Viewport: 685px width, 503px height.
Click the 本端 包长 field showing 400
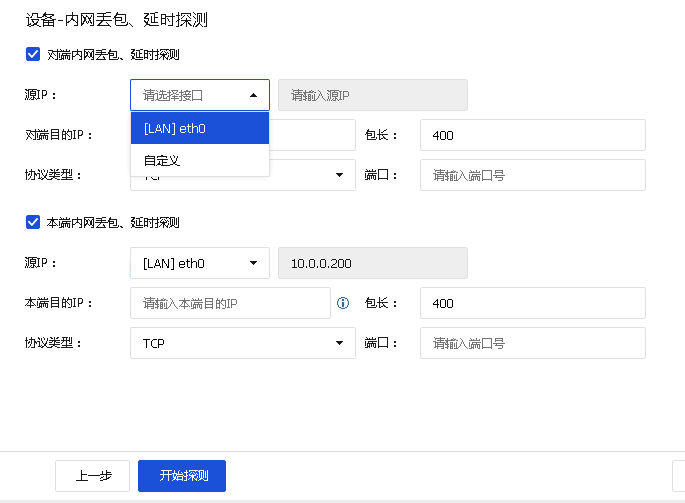click(532, 303)
